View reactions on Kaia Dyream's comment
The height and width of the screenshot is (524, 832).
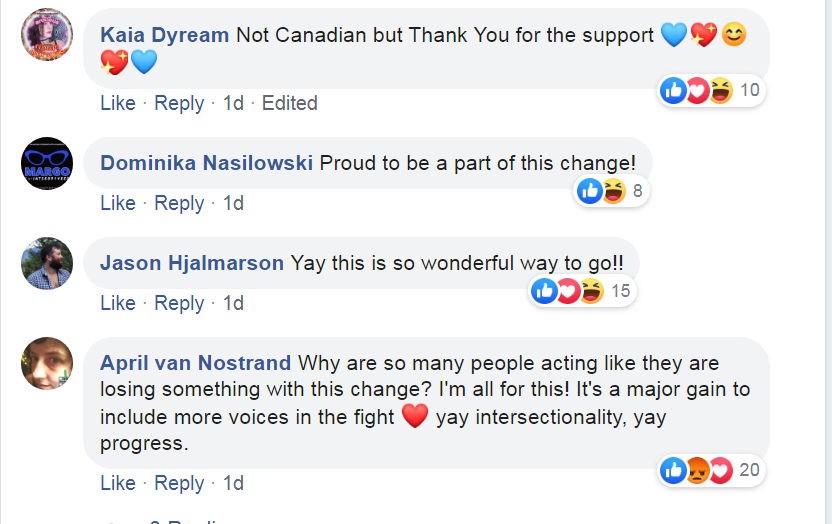click(x=710, y=91)
